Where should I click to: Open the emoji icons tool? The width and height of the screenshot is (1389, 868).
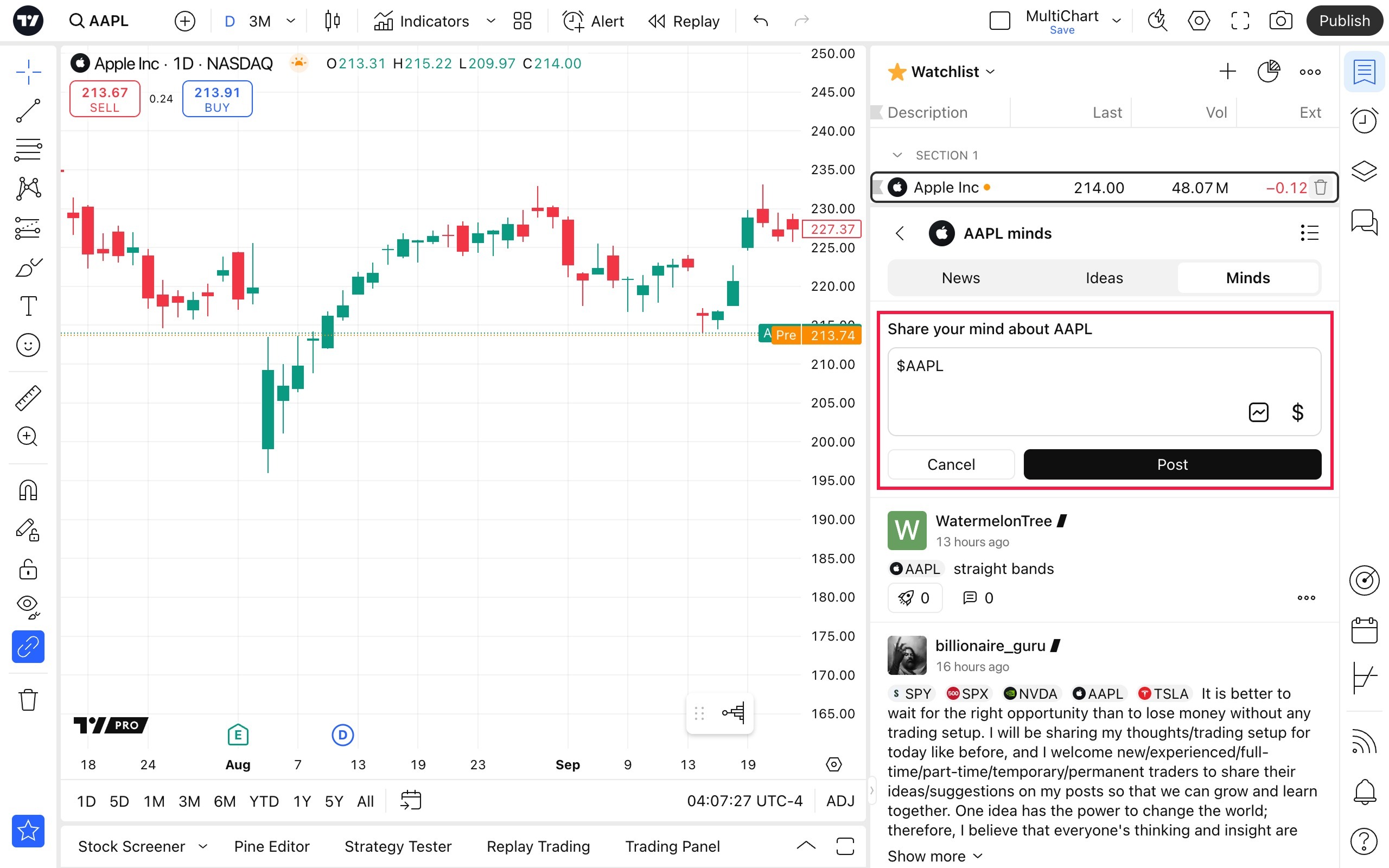point(28,345)
